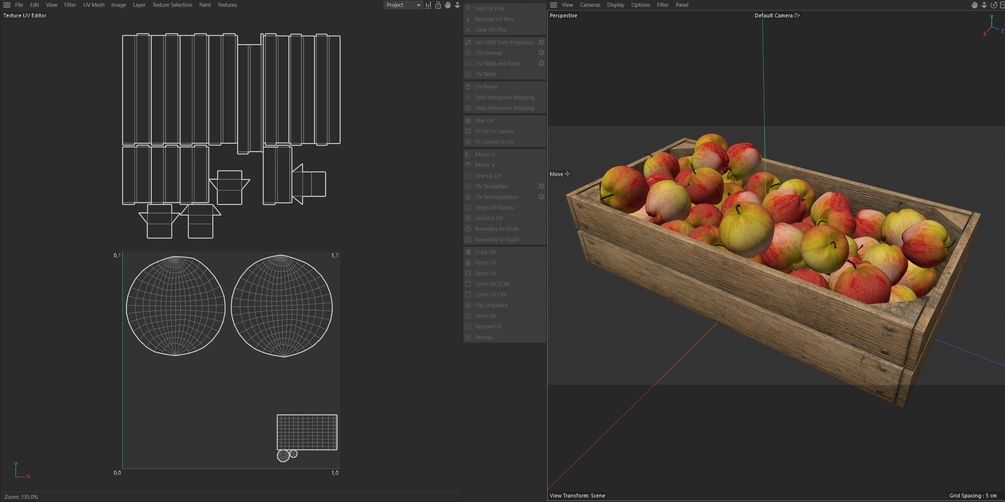
Task: Open settings gear for UV Straighten
Action: click(x=541, y=186)
